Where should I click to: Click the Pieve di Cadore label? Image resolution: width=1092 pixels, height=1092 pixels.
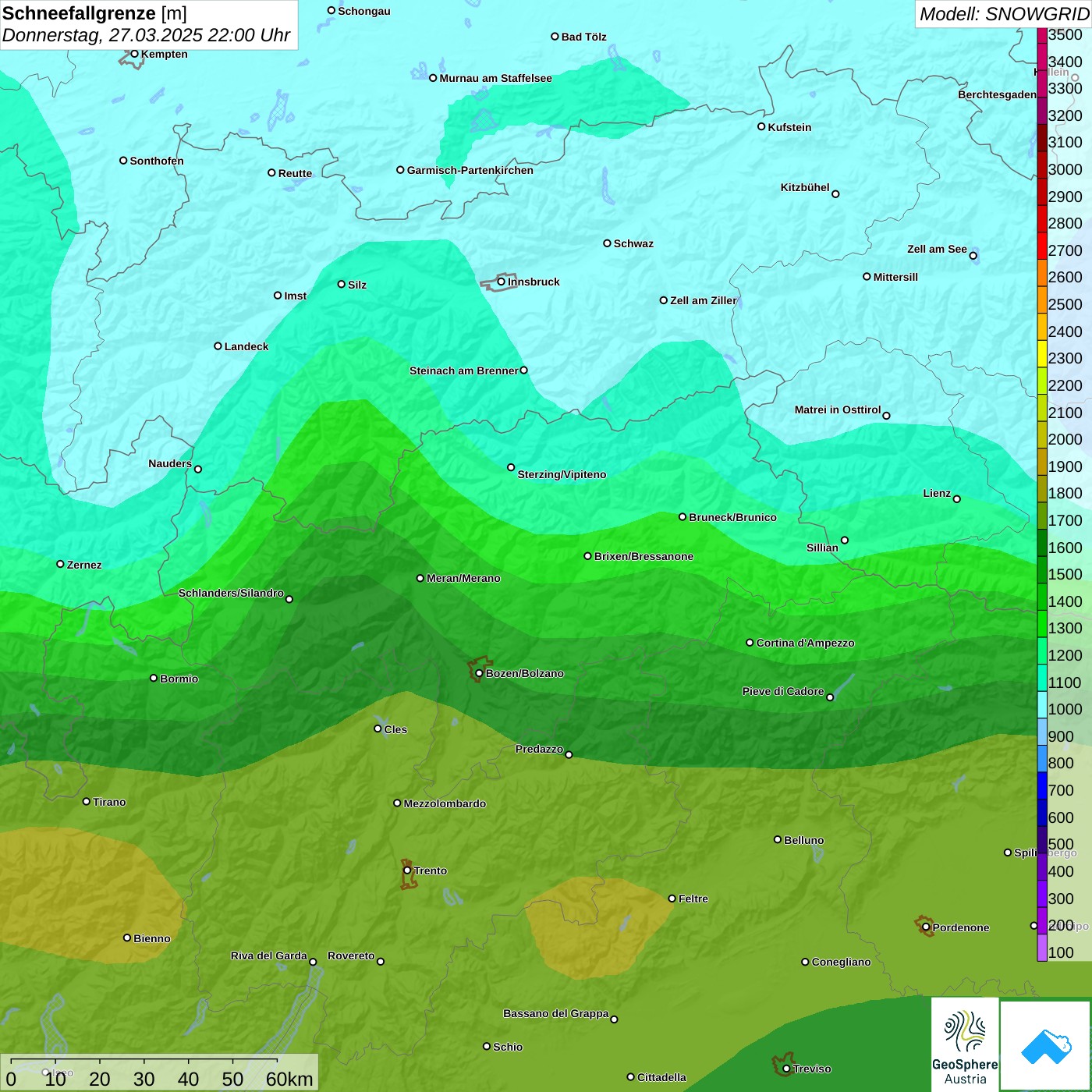[x=783, y=691]
